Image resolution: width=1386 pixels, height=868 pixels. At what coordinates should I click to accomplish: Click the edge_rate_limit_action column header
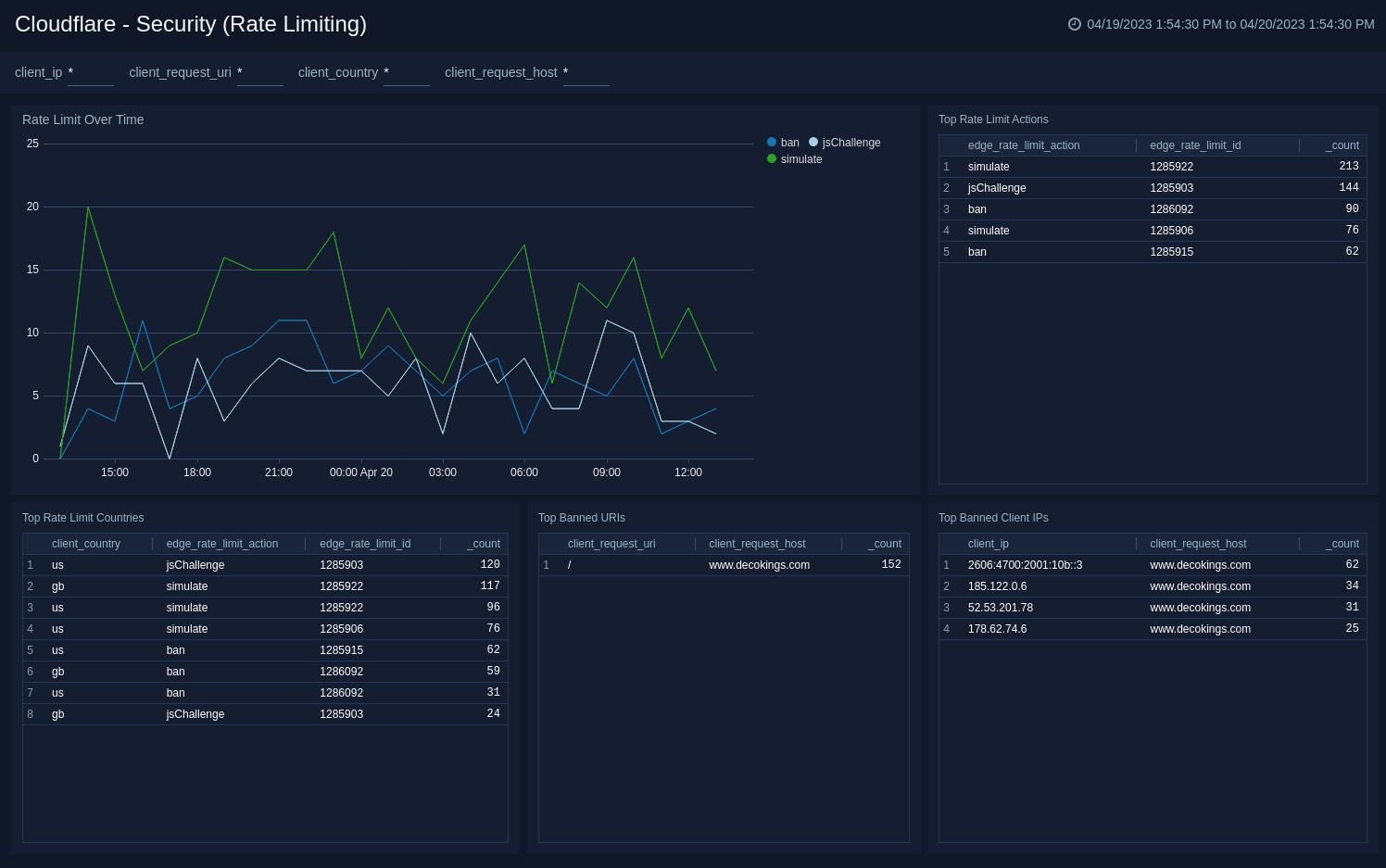1024,145
